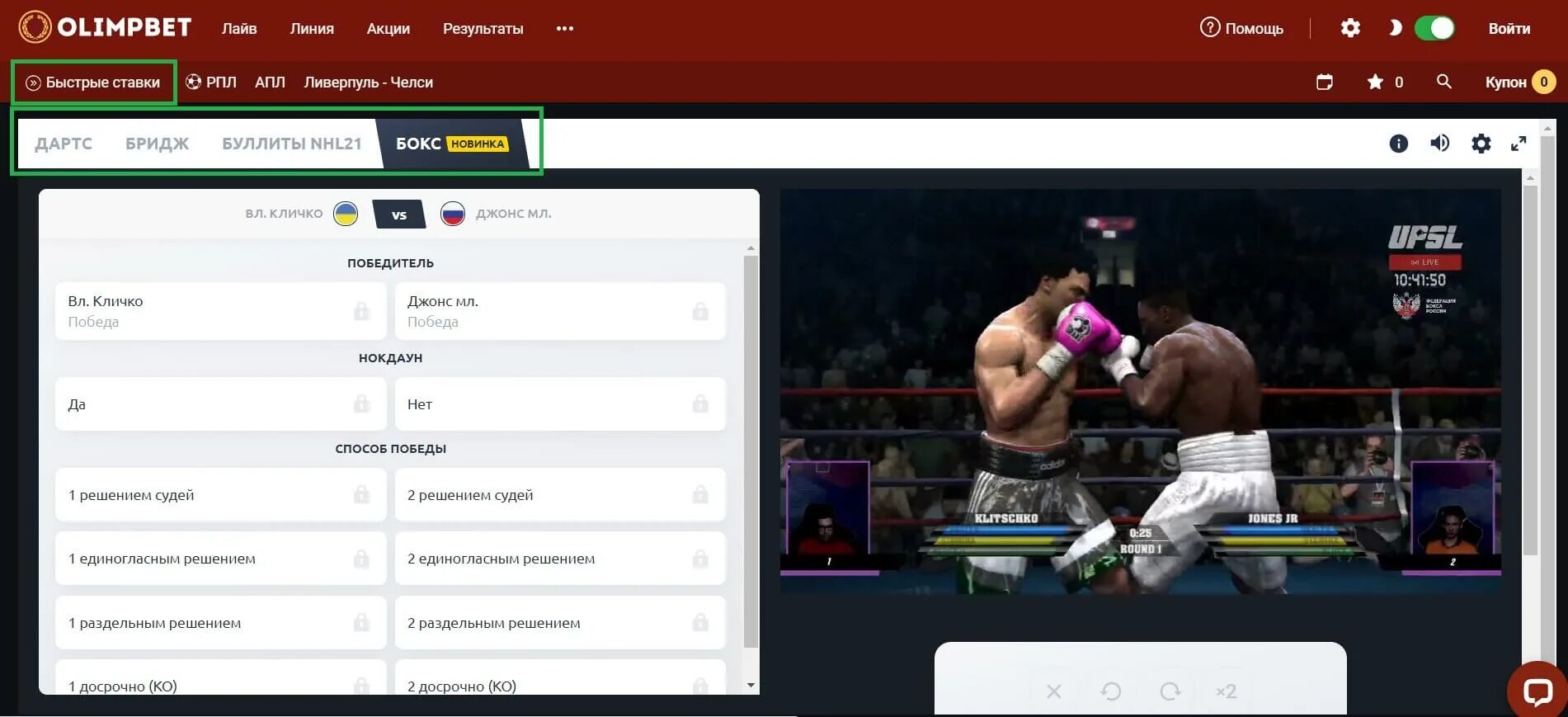Screen dimensions: 1568x717
Task: Open the calendar icon
Action: click(1325, 82)
